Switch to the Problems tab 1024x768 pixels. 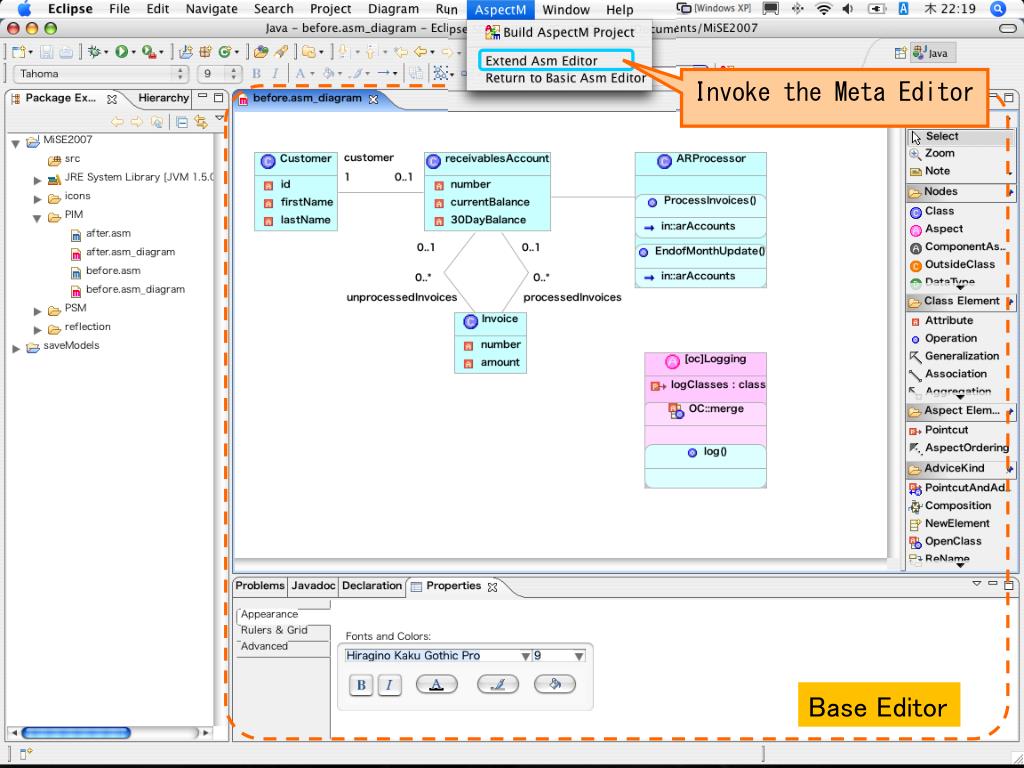coord(260,586)
